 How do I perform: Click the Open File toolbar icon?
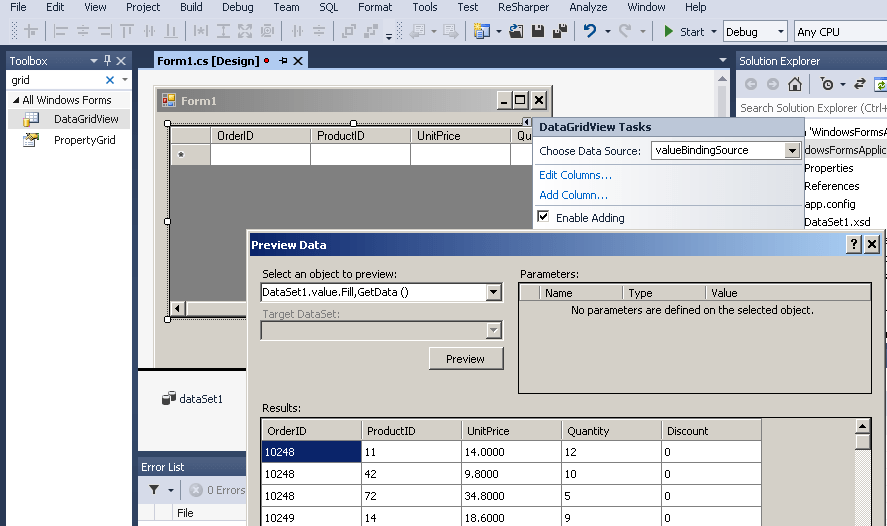(x=516, y=31)
